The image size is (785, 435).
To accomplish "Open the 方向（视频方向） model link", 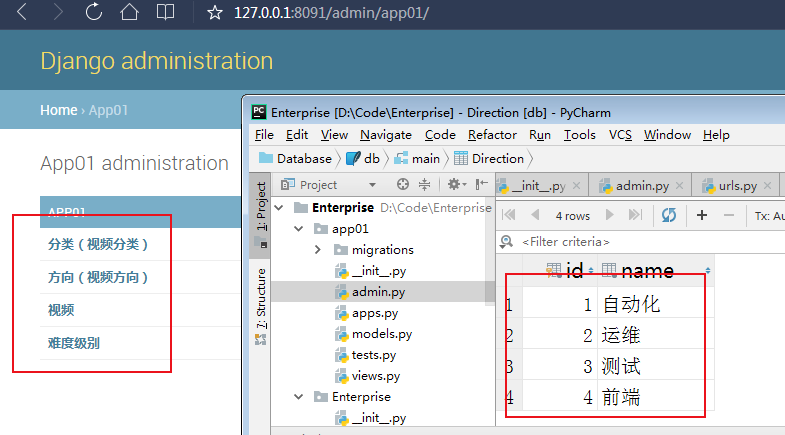I will tap(98, 277).
